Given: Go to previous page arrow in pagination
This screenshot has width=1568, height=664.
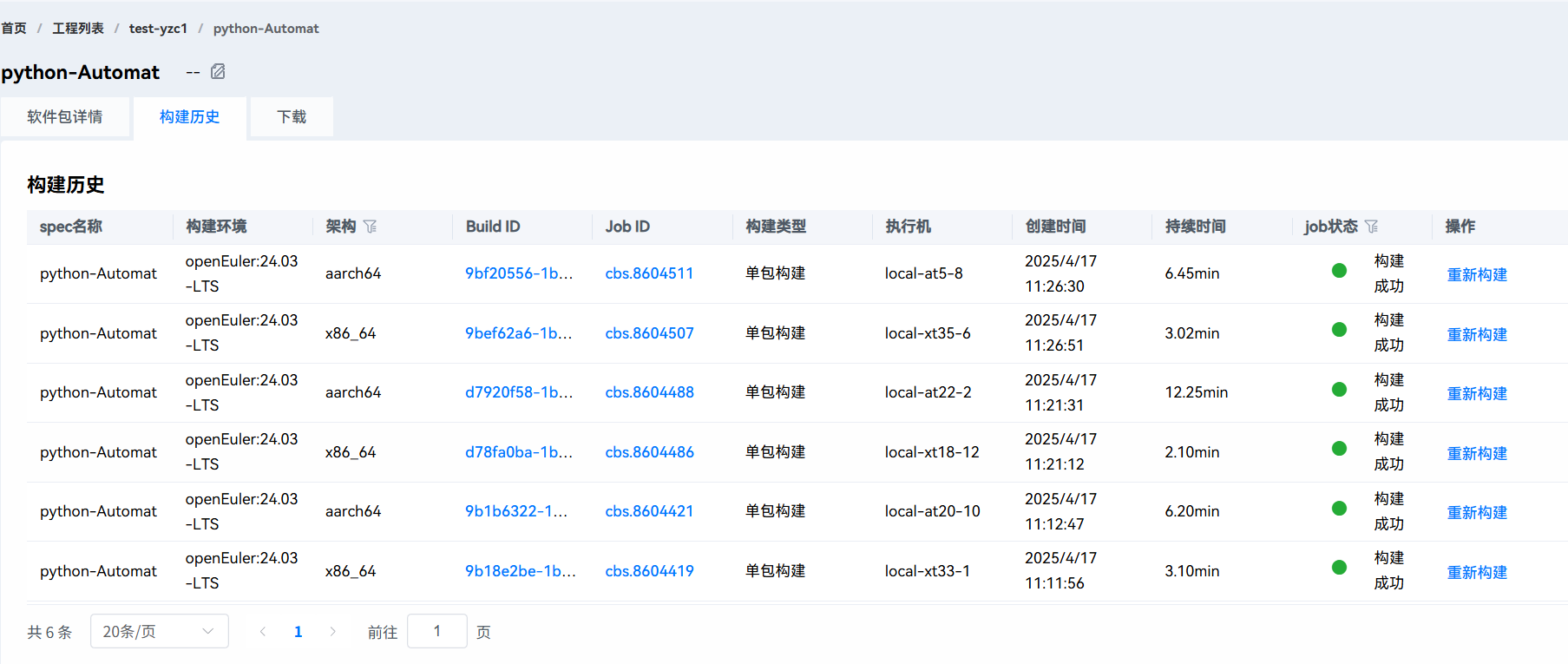Looking at the screenshot, I should (263, 632).
